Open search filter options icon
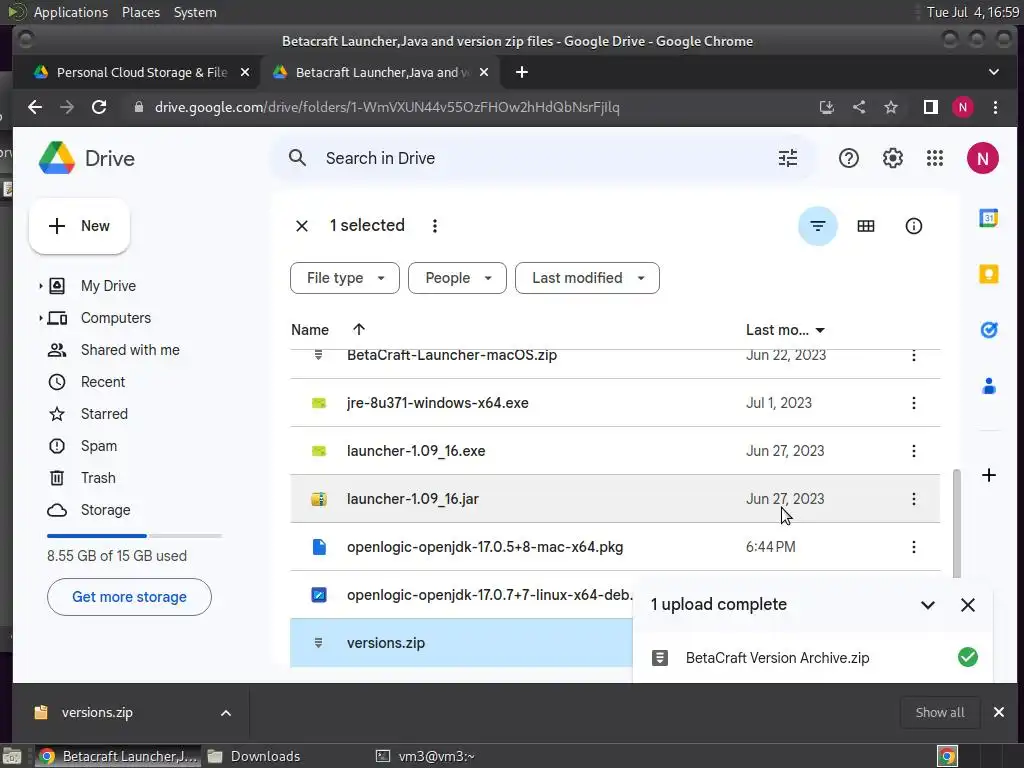This screenshot has width=1024, height=768. point(788,158)
